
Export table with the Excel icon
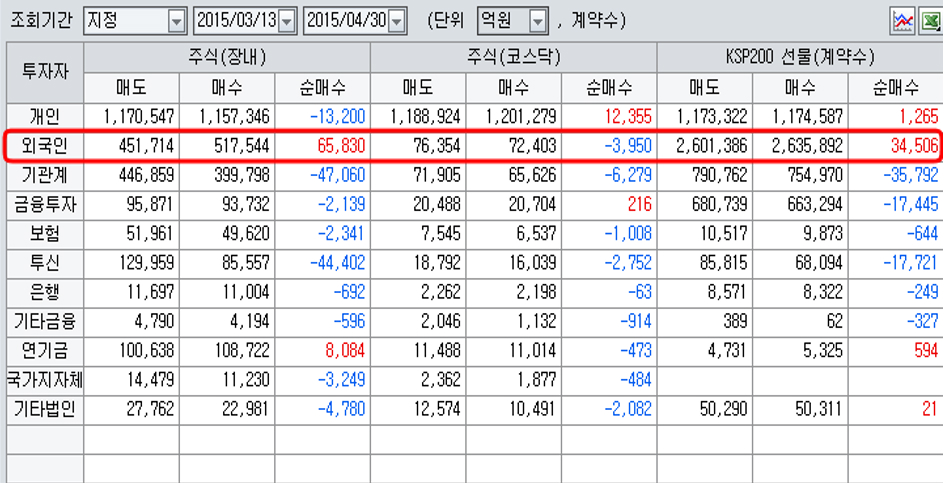928,20
